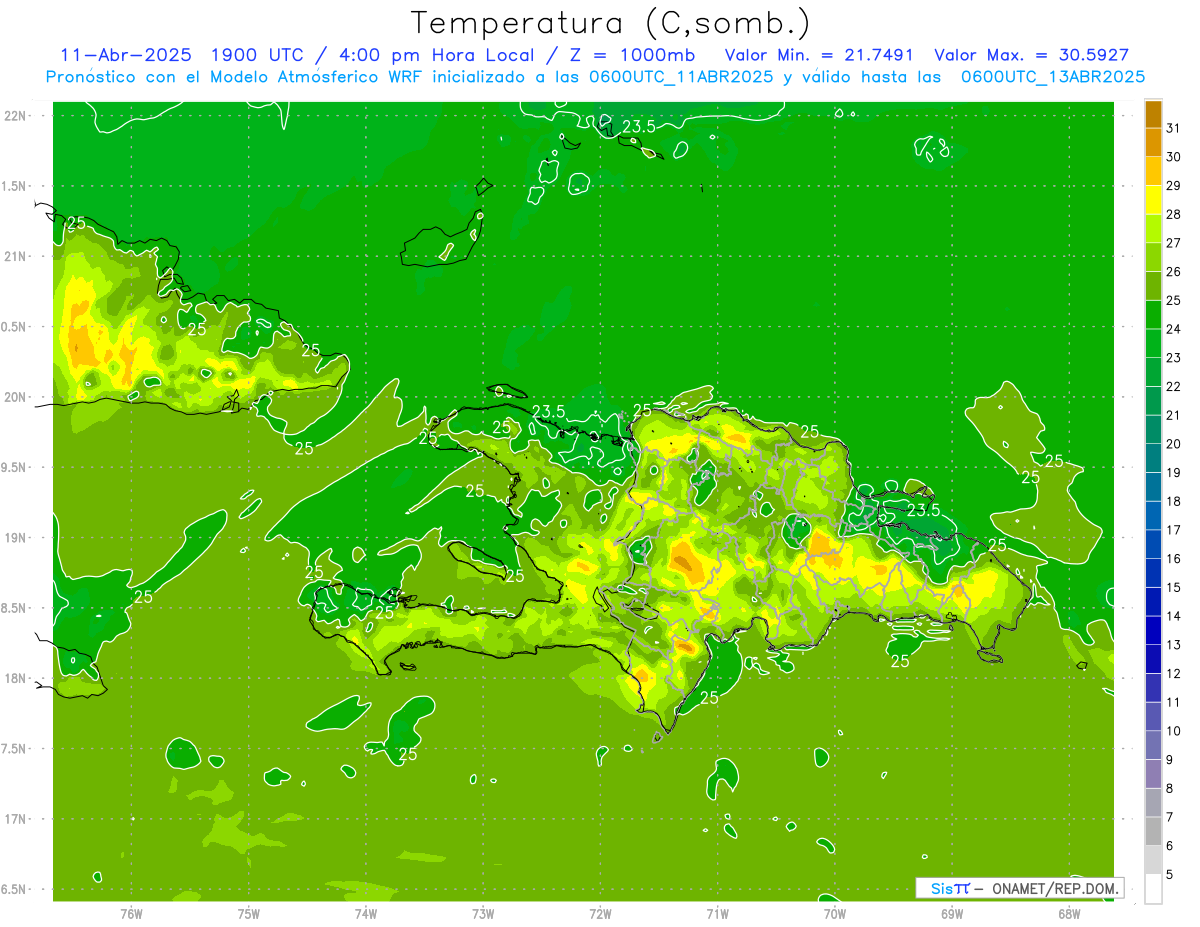Screen dimensions: 1200x927
Task: Click the '20' value on the color legend
Action: 1174,444
